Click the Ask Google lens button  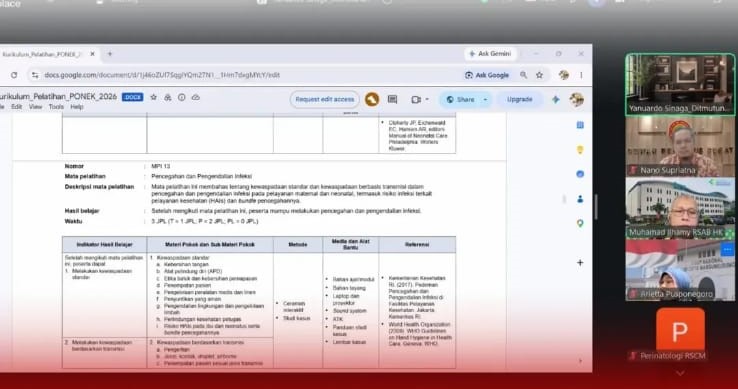(x=487, y=75)
